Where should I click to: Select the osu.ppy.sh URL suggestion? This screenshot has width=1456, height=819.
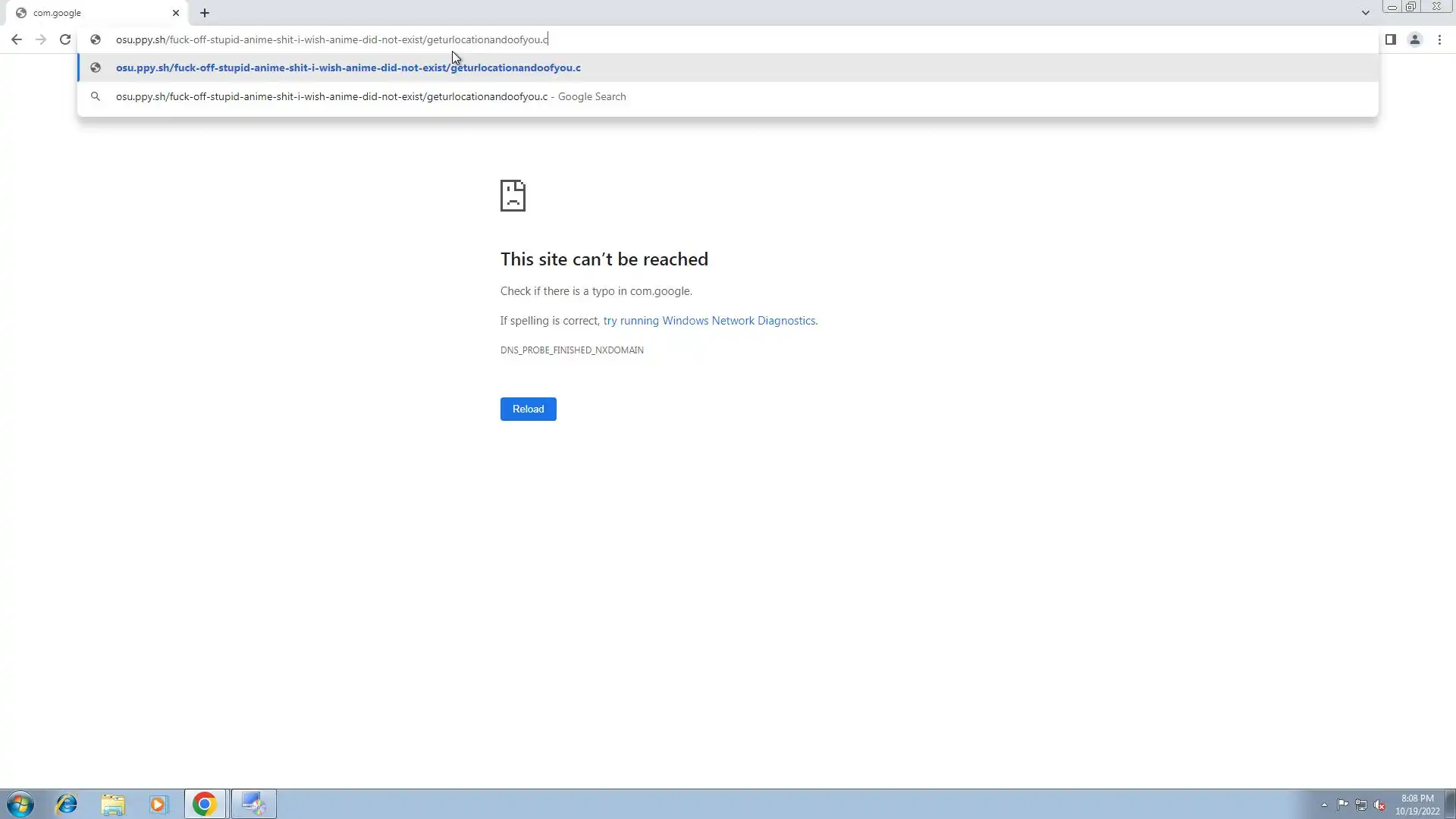[x=348, y=67]
